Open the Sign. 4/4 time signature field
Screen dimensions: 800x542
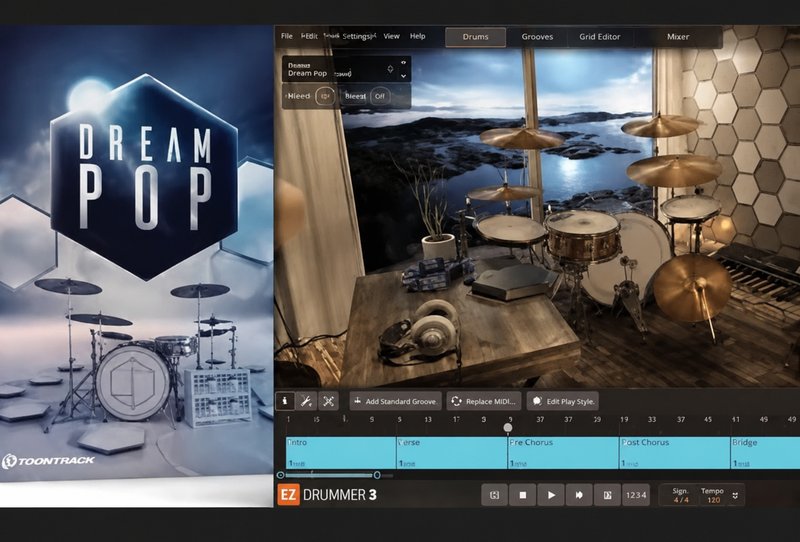(681, 496)
